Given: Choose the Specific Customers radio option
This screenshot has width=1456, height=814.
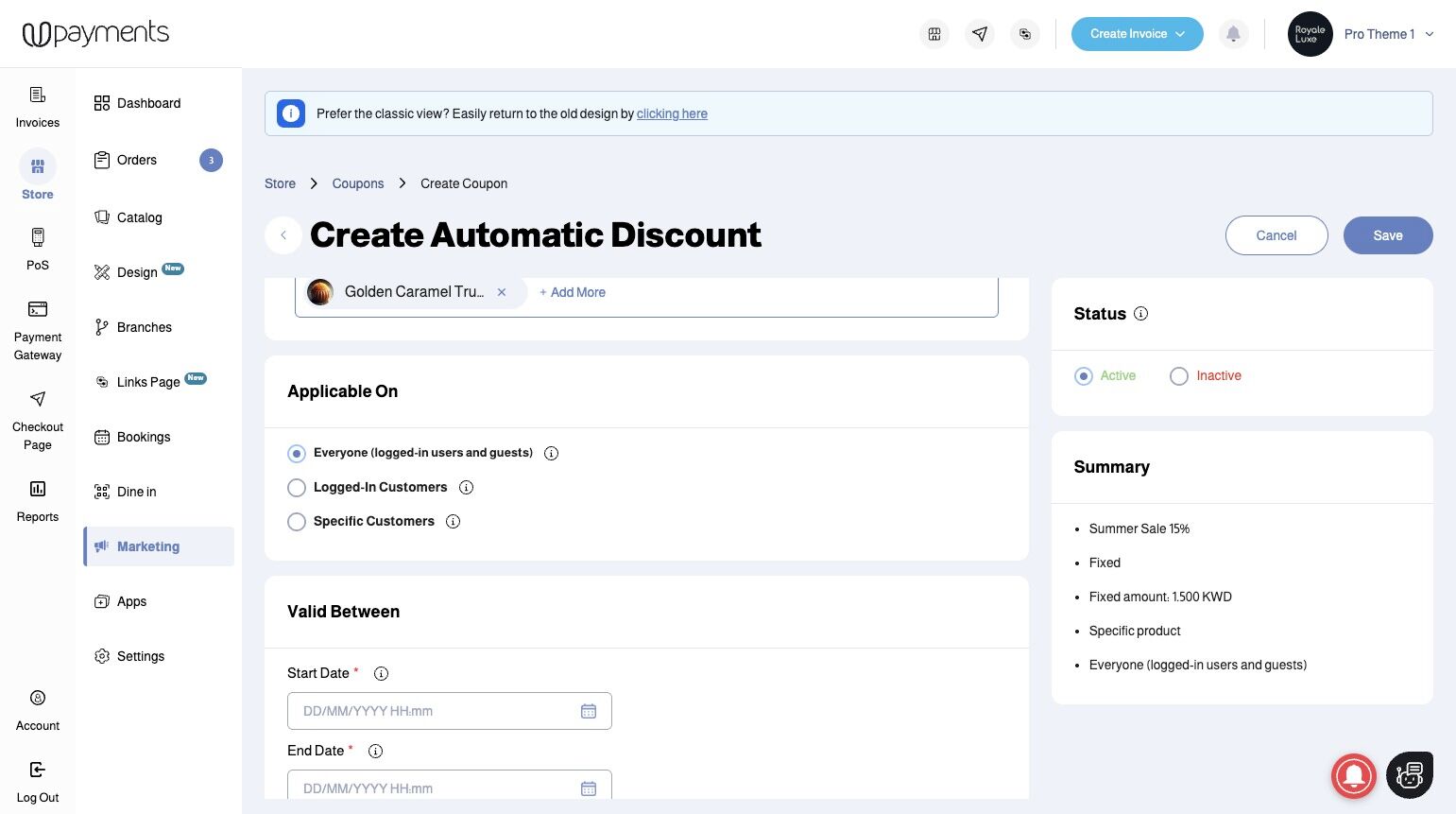Looking at the screenshot, I should (297, 522).
